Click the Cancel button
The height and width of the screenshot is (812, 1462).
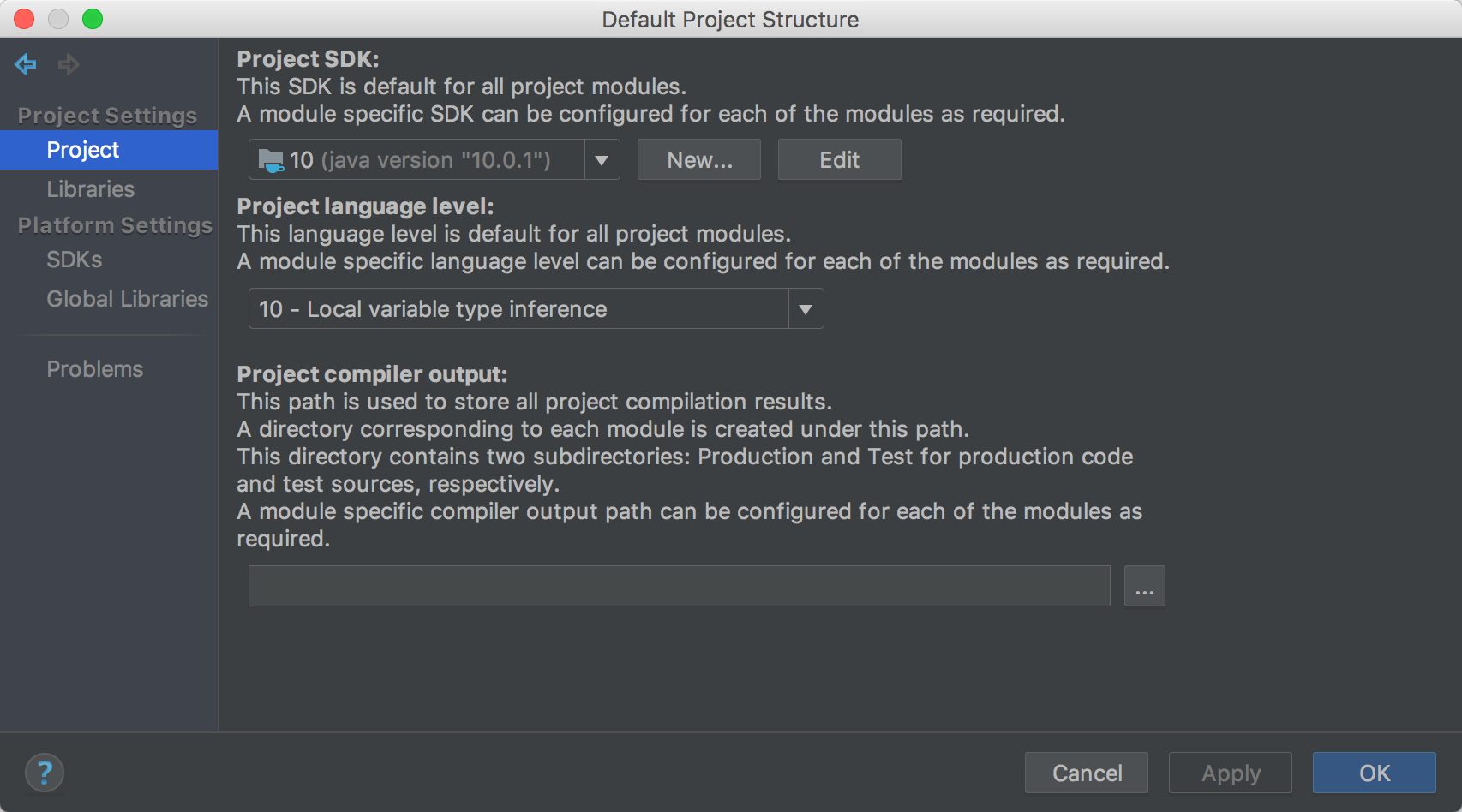pos(1087,773)
